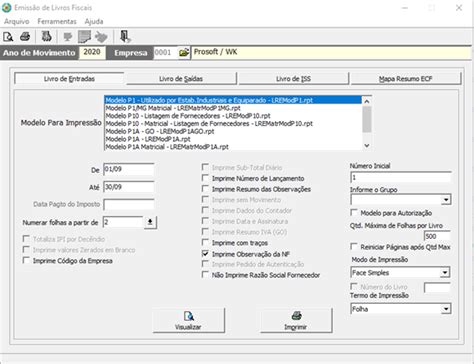This screenshot has height=364, width=474.
Task: Toggle Imprime Sub-Total Diário checkbox
Action: [205, 167]
